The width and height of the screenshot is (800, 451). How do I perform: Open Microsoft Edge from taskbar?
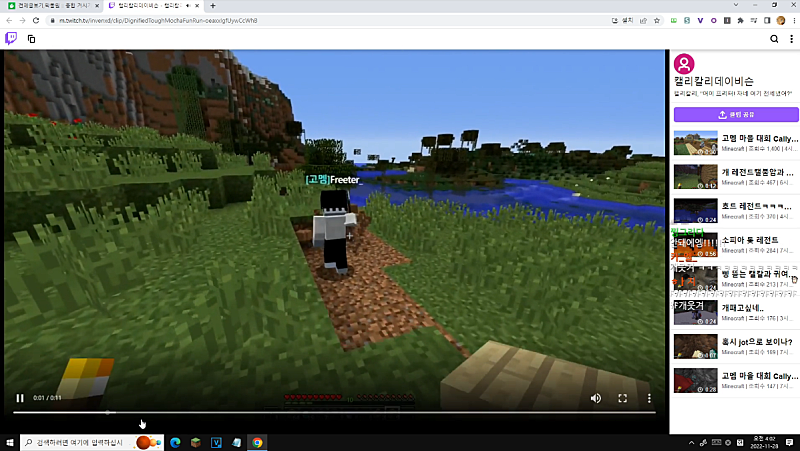175,442
